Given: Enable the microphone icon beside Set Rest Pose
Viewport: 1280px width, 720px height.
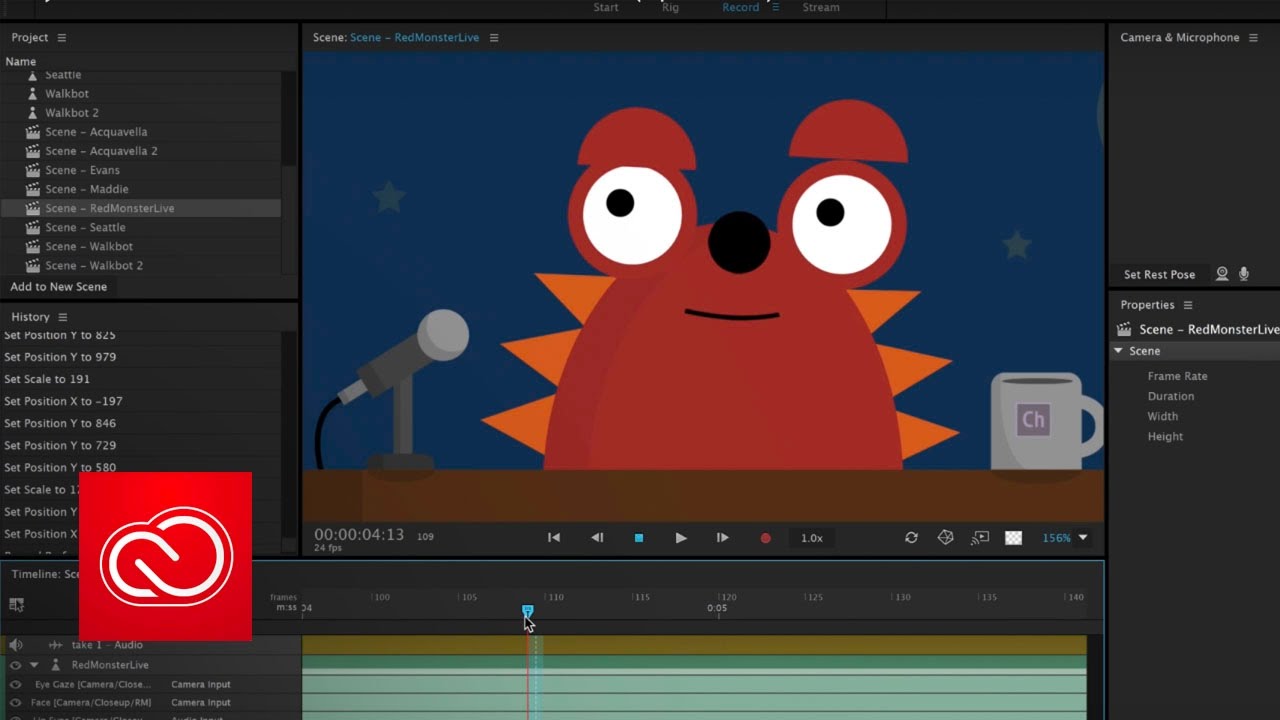Looking at the screenshot, I should pos(1244,274).
